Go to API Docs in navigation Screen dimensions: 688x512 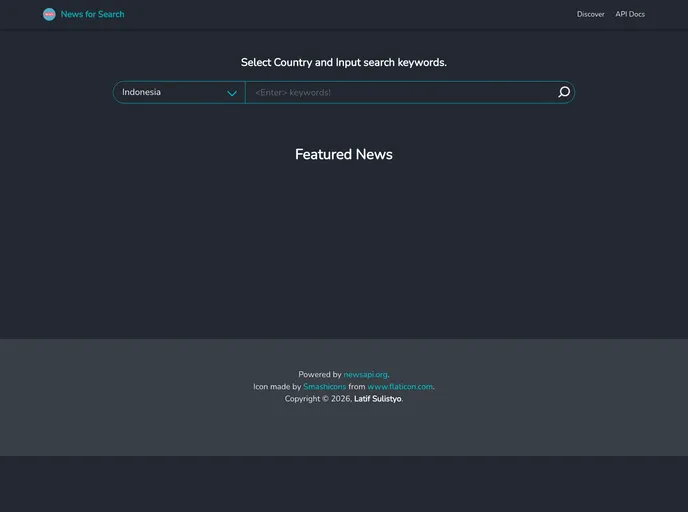click(x=630, y=14)
